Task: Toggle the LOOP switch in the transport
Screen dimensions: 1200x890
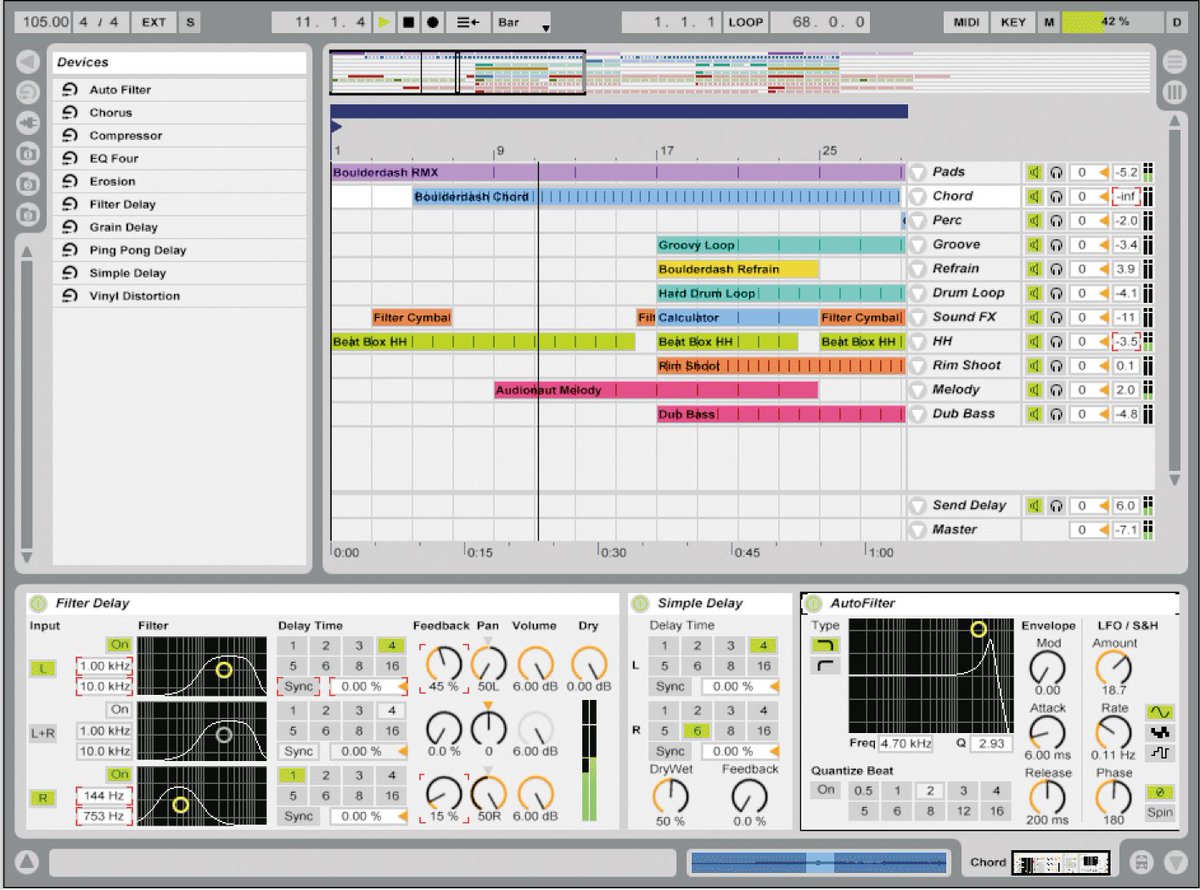Action: tap(745, 21)
